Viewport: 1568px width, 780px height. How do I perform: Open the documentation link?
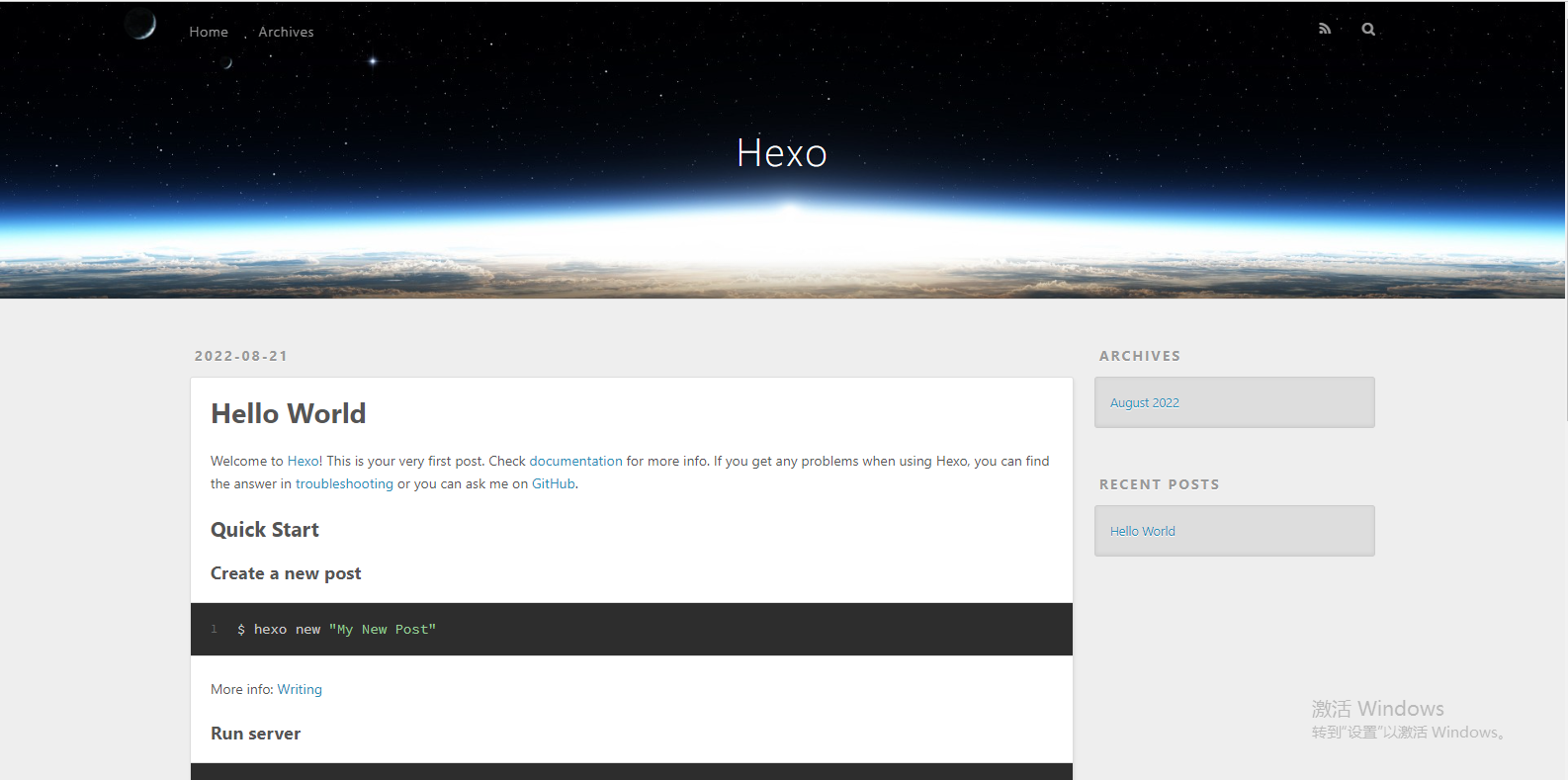pyautogui.click(x=575, y=461)
